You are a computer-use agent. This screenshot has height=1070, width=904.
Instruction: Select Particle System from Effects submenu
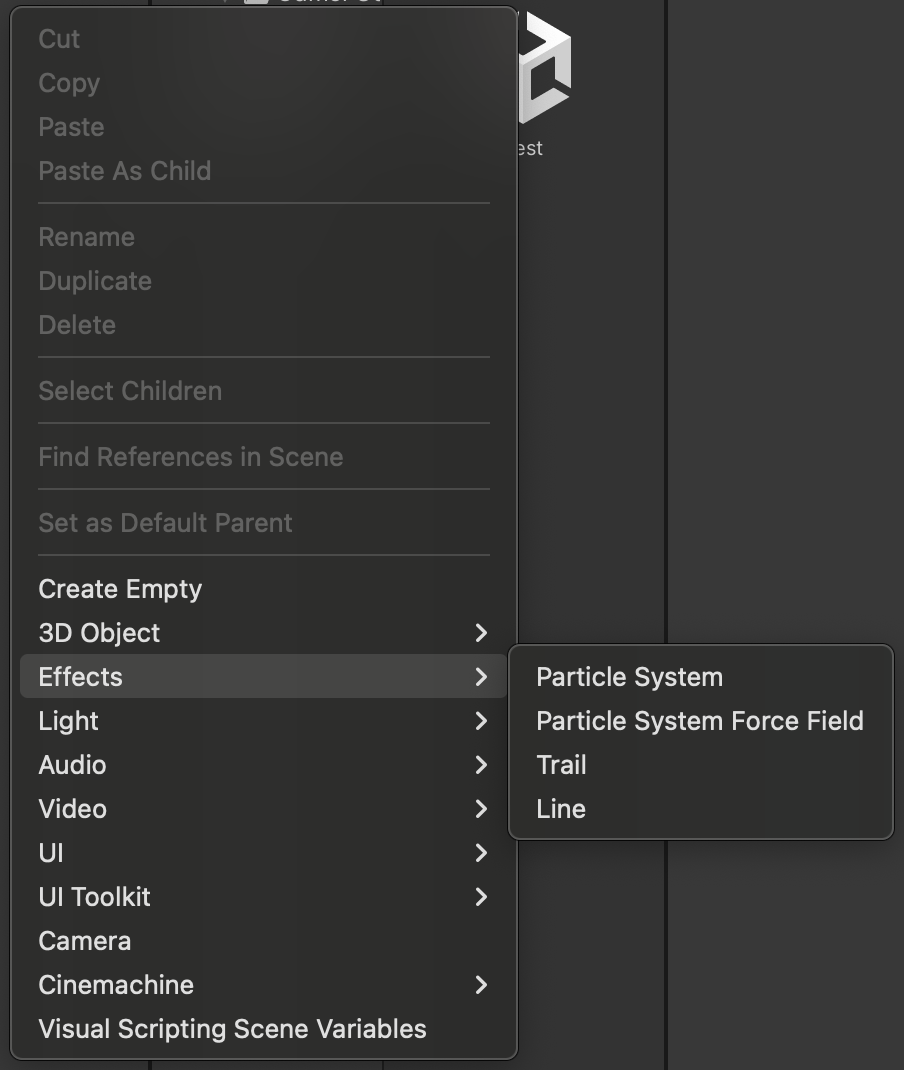click(629, 677)
